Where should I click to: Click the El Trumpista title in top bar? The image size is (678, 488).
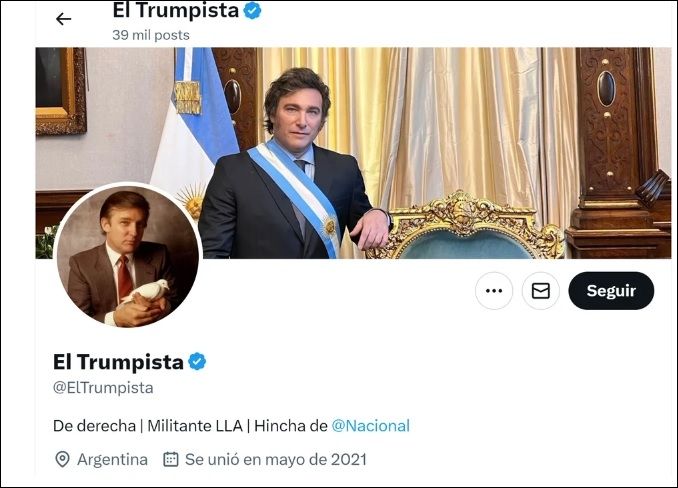pos(175,11)
